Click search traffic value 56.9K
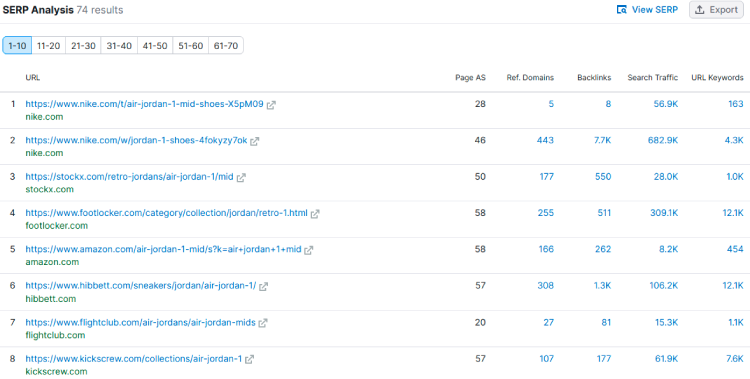The image size is (750, 379). coord(666,104)
